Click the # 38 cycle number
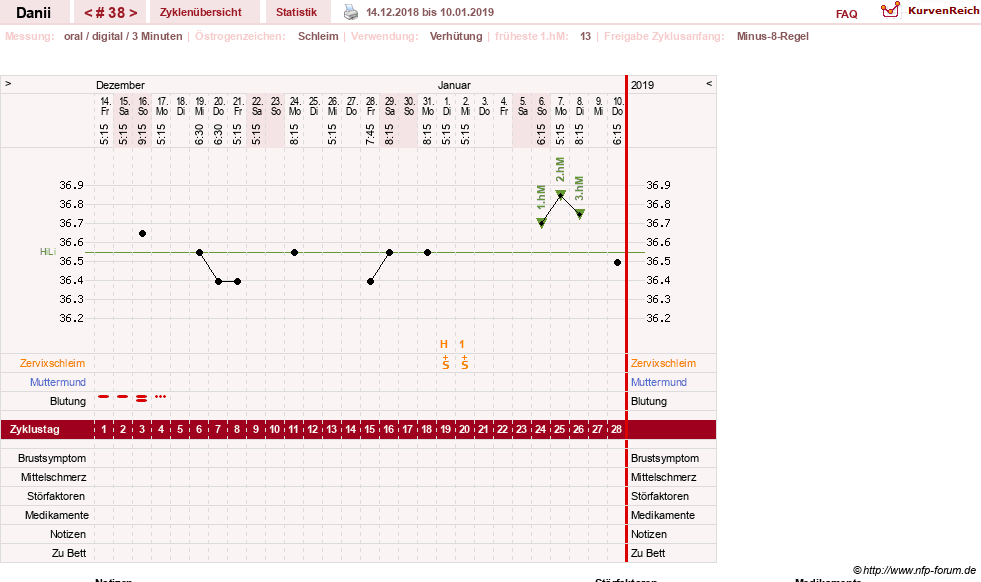This screenshot has height=582, width=981. 110,13
